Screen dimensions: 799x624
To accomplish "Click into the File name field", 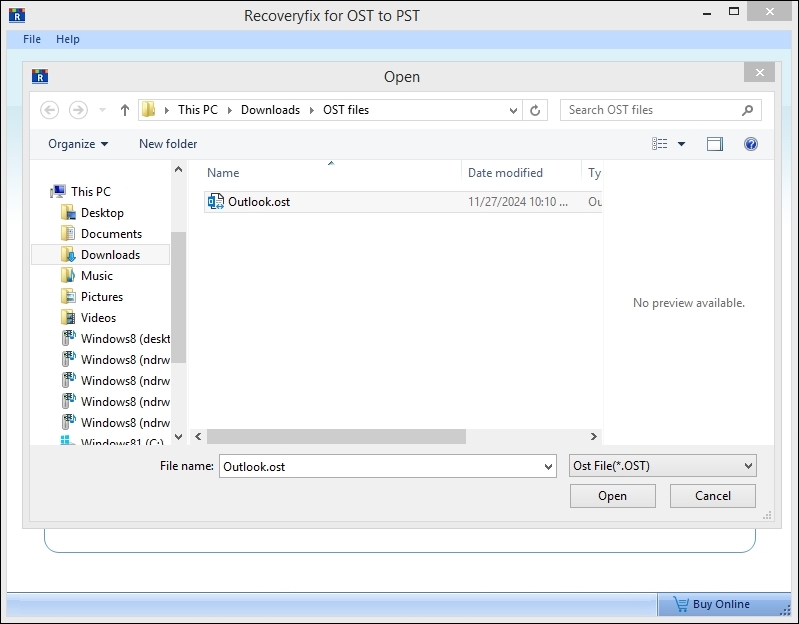I will [381, 466].
